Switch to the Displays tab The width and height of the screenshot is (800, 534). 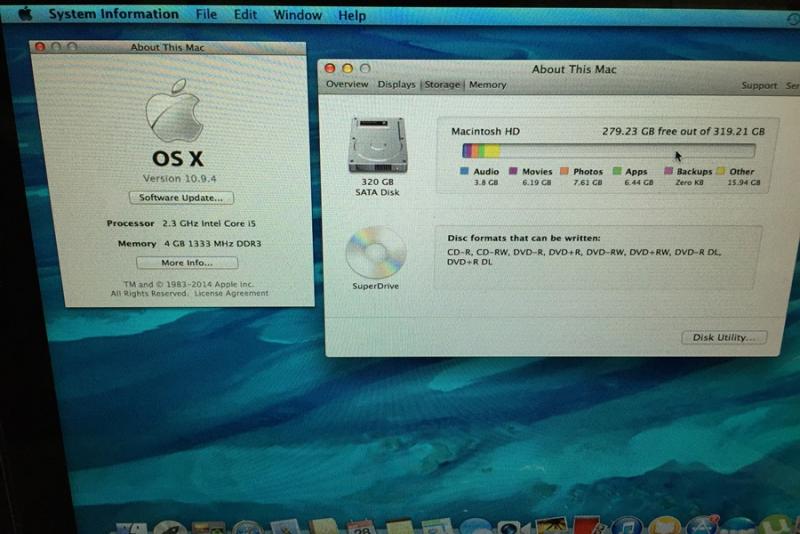point(396,85)
